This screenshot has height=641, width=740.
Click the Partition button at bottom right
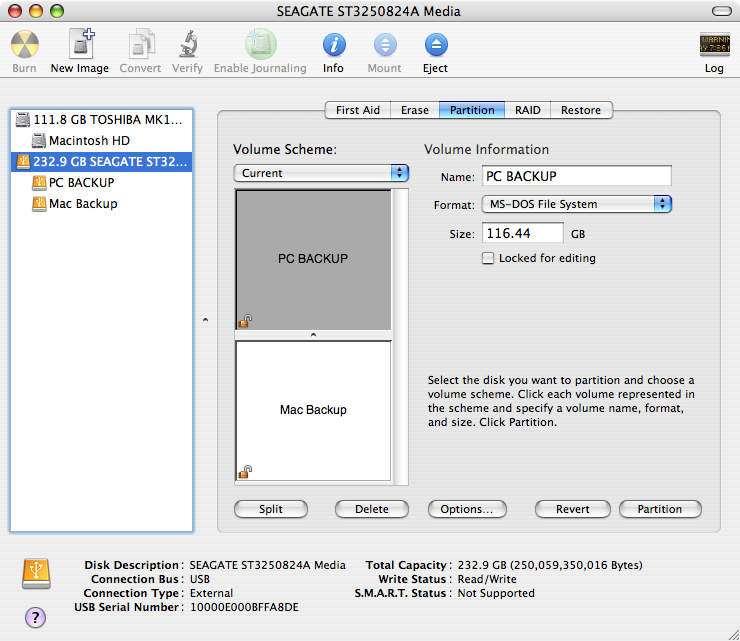click(x=660, y=509)
